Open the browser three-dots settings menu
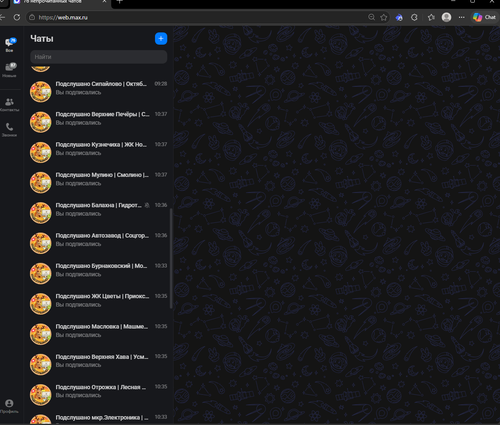The image size is (500, 425). click(462, 17)
